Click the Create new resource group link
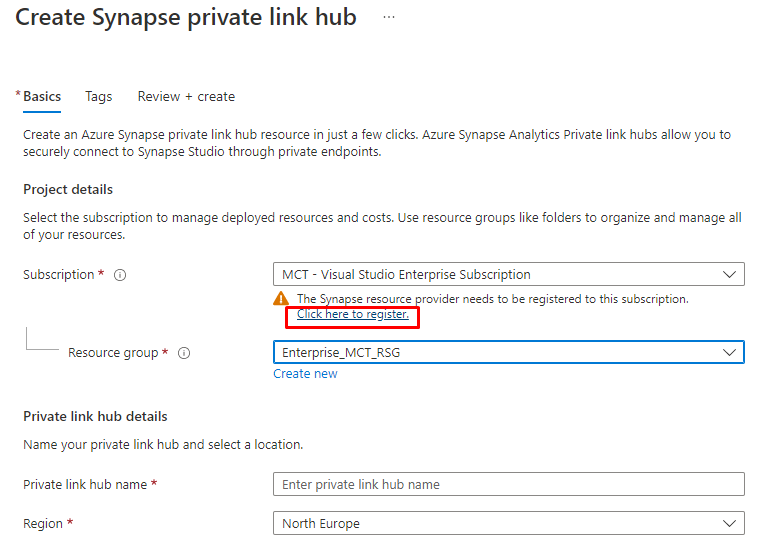Viewport: 758px width, 547px height. (x=305, y=374)
